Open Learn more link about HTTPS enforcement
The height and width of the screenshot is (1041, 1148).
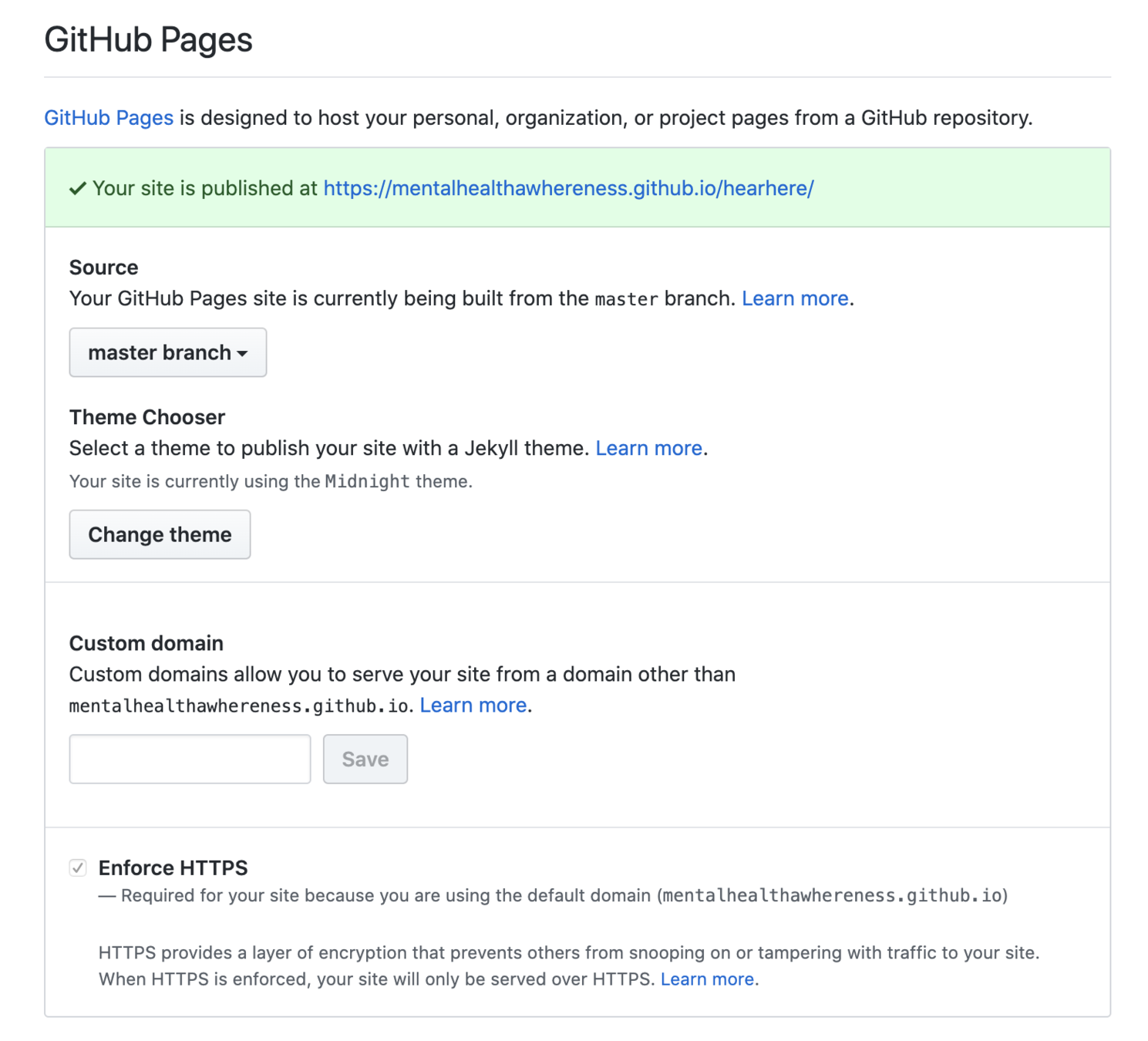point(707,979)
